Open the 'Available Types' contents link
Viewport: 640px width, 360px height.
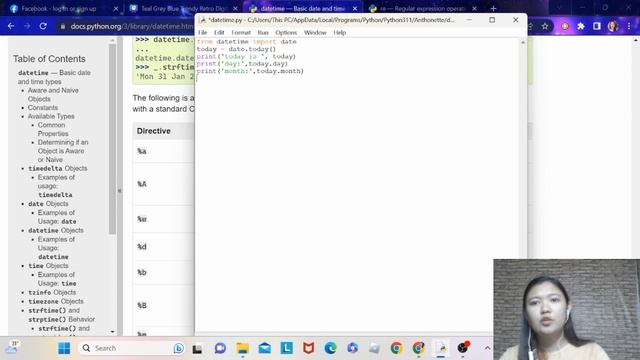[x=51, y=116]
